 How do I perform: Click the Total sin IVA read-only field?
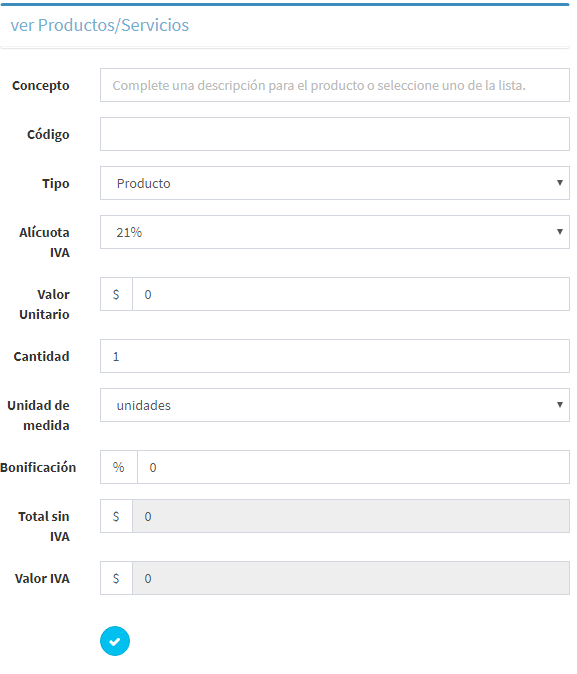click(351, 516)
